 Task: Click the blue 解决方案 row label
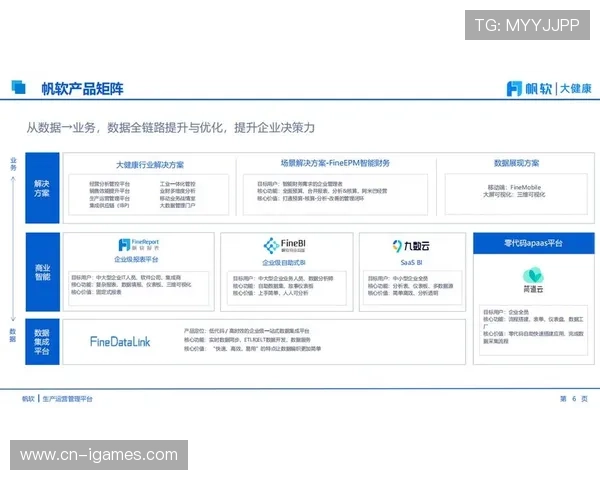pos(42,188)
